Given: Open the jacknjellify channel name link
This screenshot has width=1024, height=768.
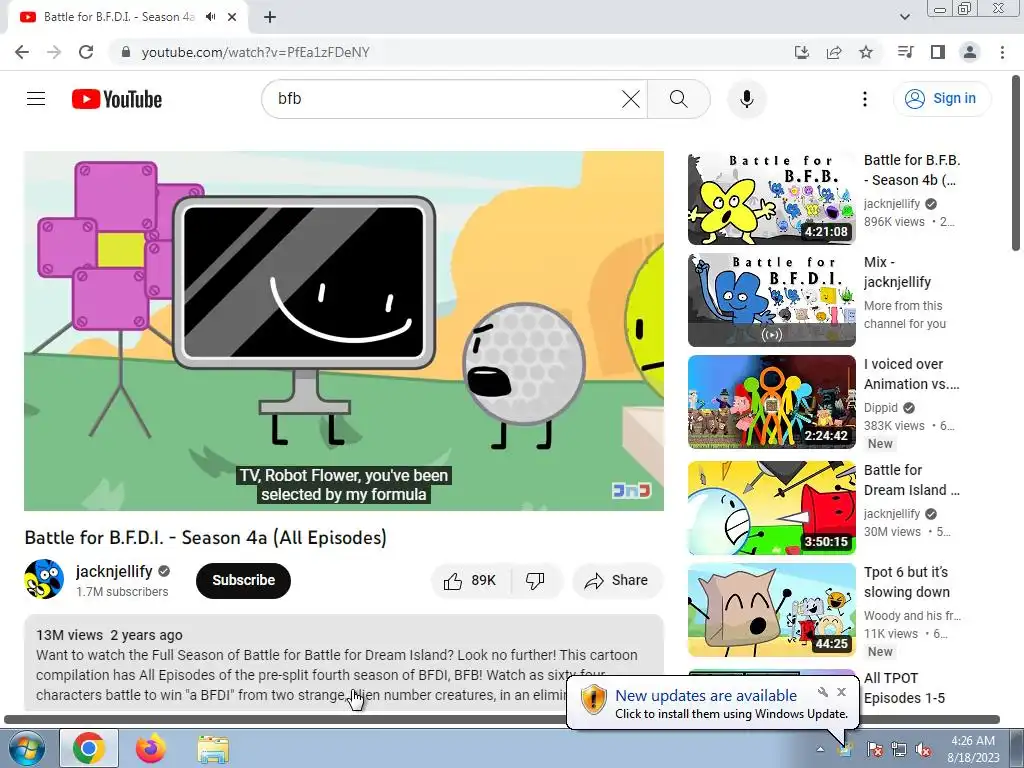Looking at the screenshot, I should pyautogui.click(x=114, y=571).
